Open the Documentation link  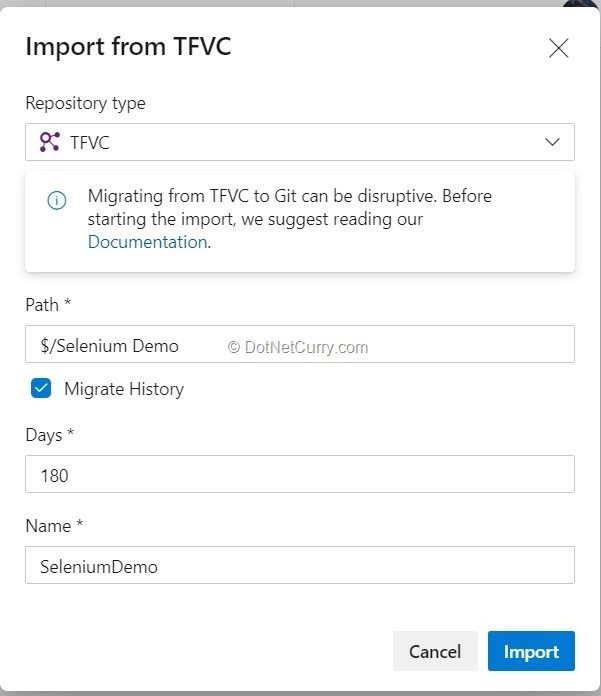pyautogui.click(x=147, y=242)
